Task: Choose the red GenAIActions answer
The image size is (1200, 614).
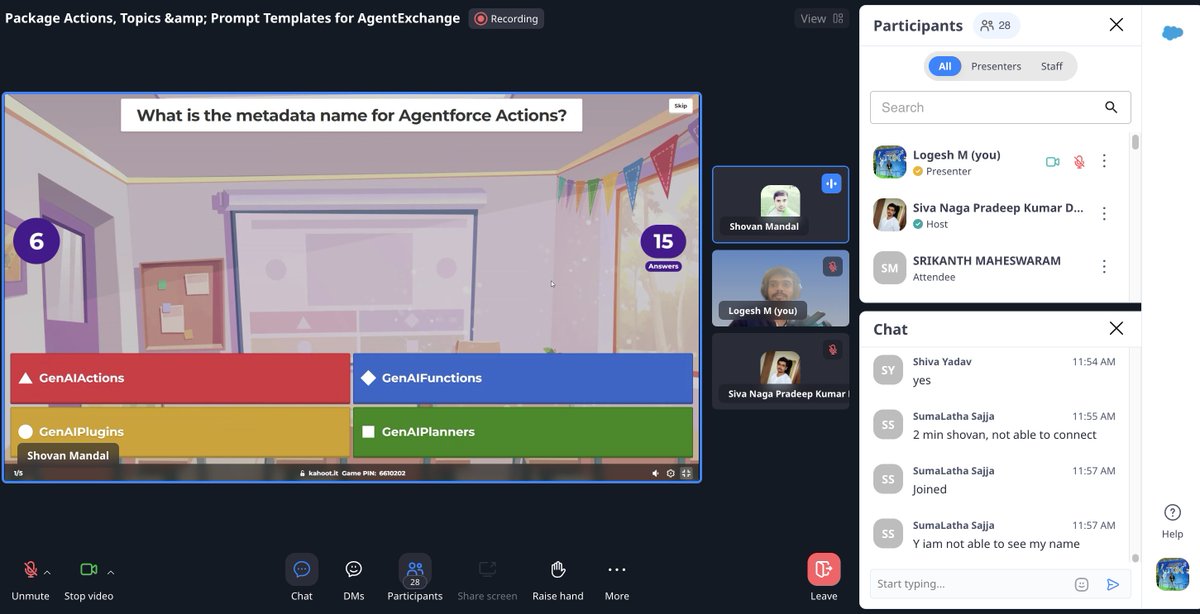Action: tap(180, 378)
